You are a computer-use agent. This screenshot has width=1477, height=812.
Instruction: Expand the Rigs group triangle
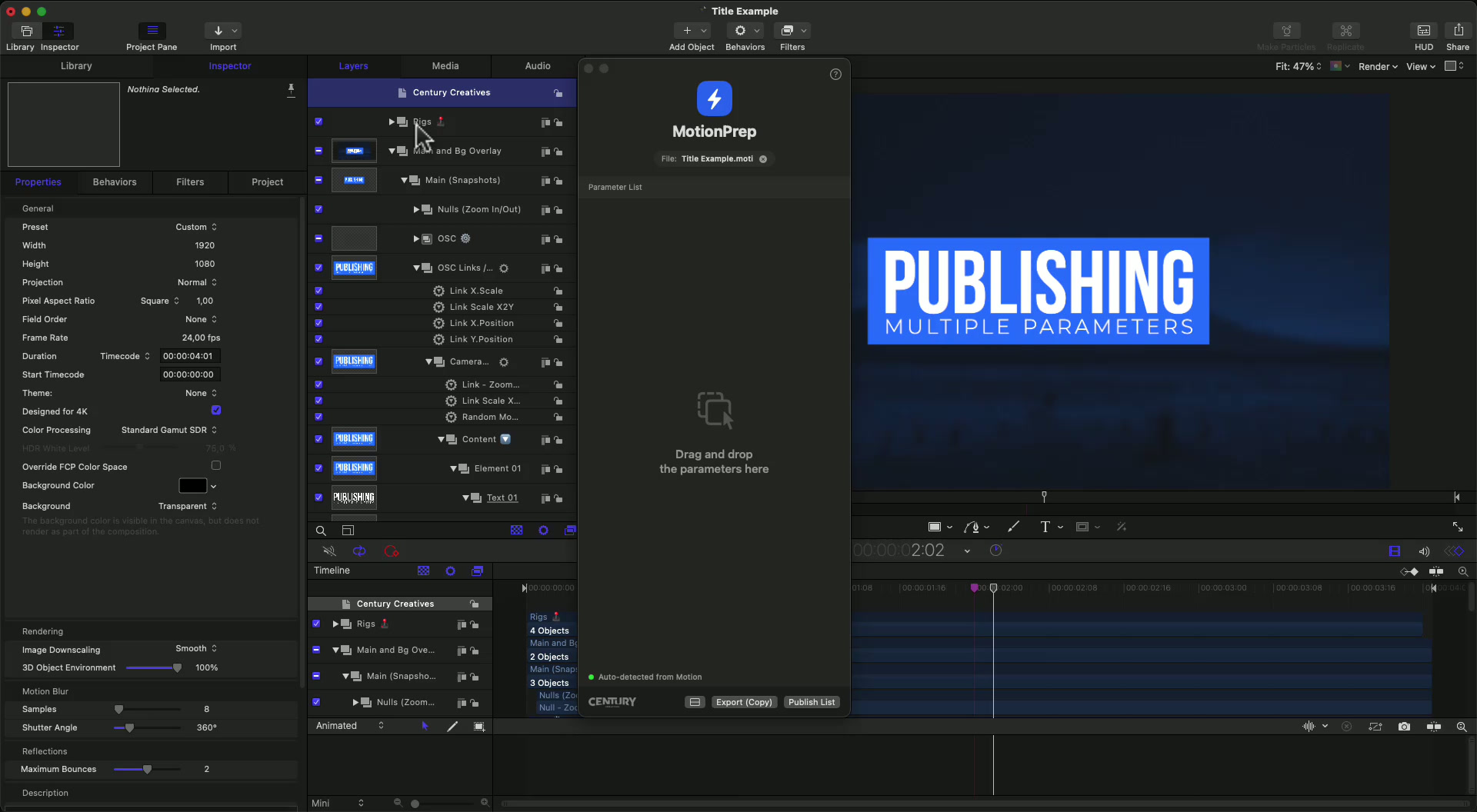point(392,121)
